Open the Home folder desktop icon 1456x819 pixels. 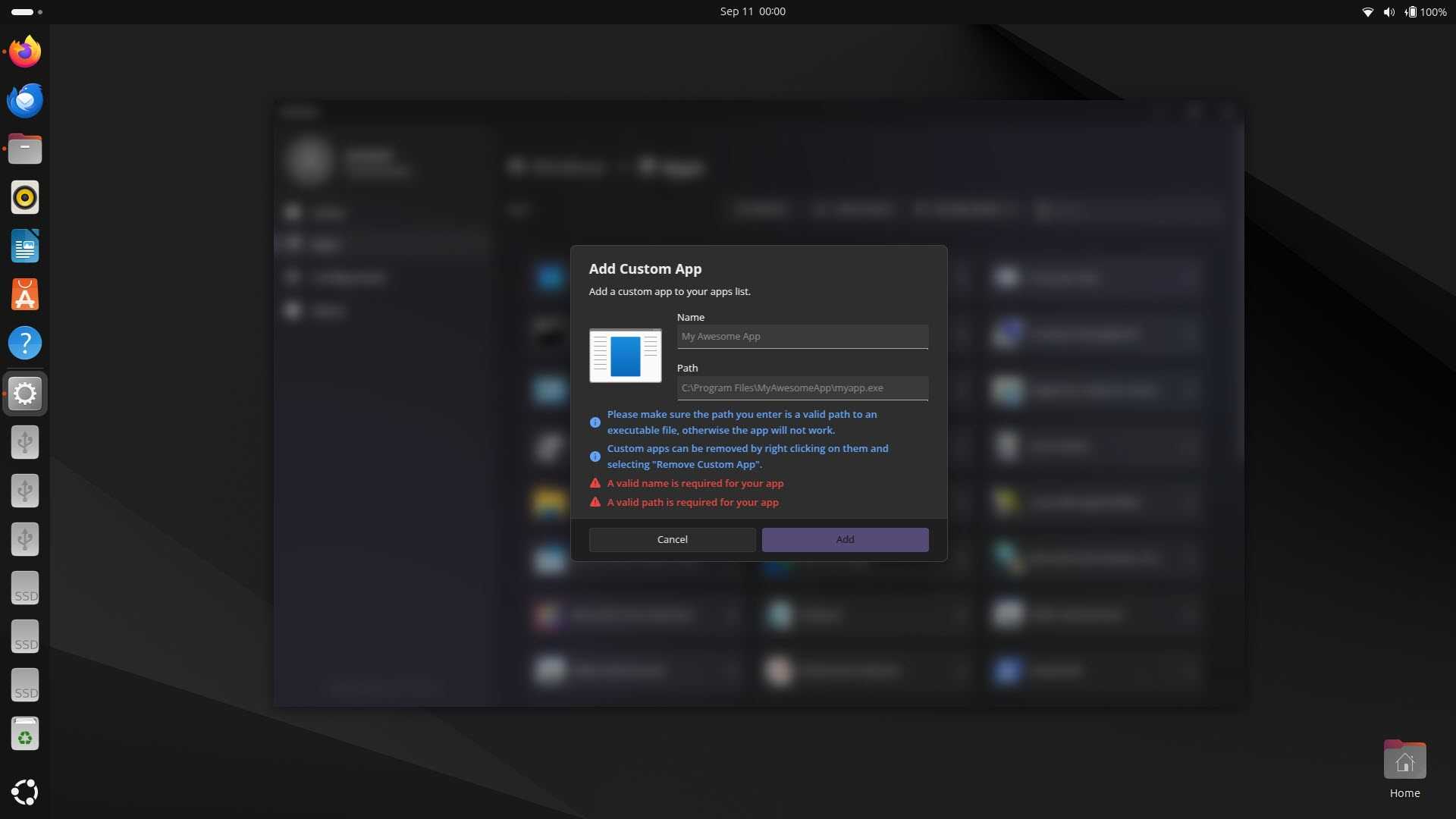point(1404,769)
